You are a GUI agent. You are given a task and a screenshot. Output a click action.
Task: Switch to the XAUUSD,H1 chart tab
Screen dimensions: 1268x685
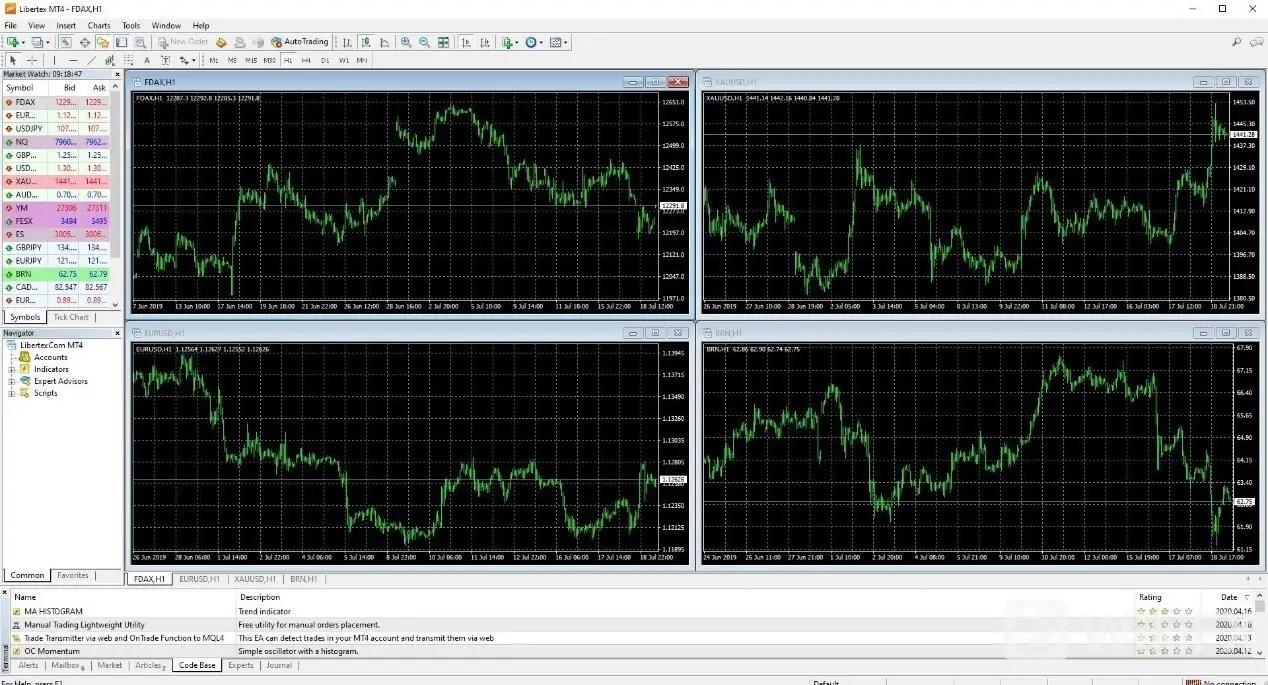pyautogui.click(x=255, y=579)
